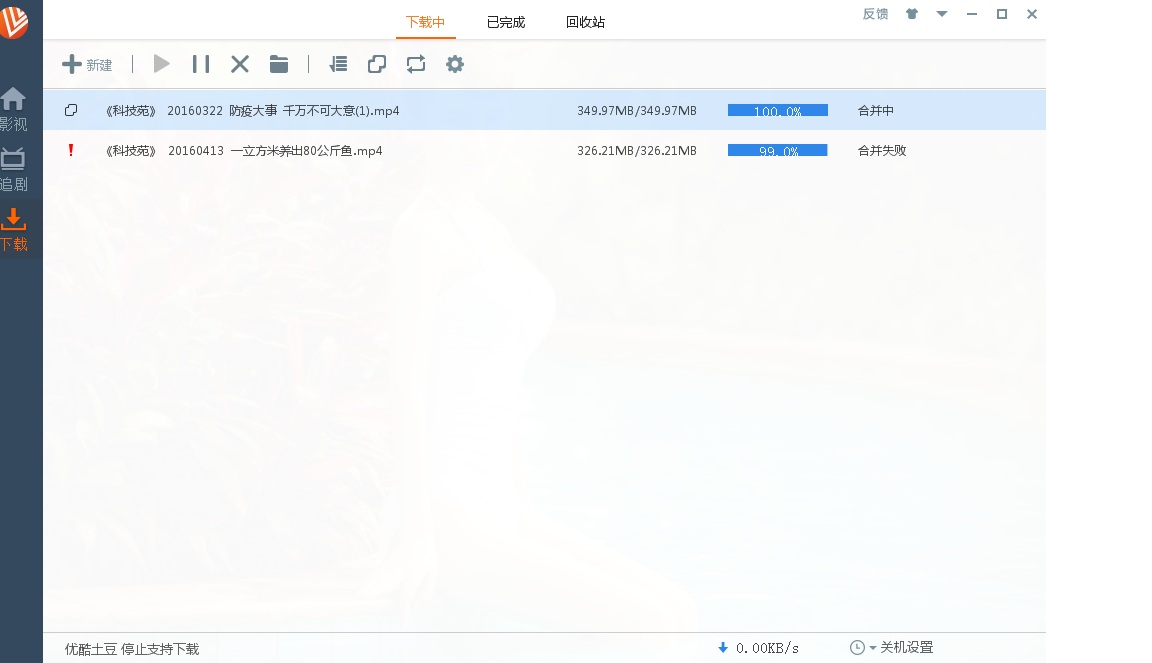1152x663 pixels.
Task: Click the overlapping squares toolbar icon
Action: 377,64
